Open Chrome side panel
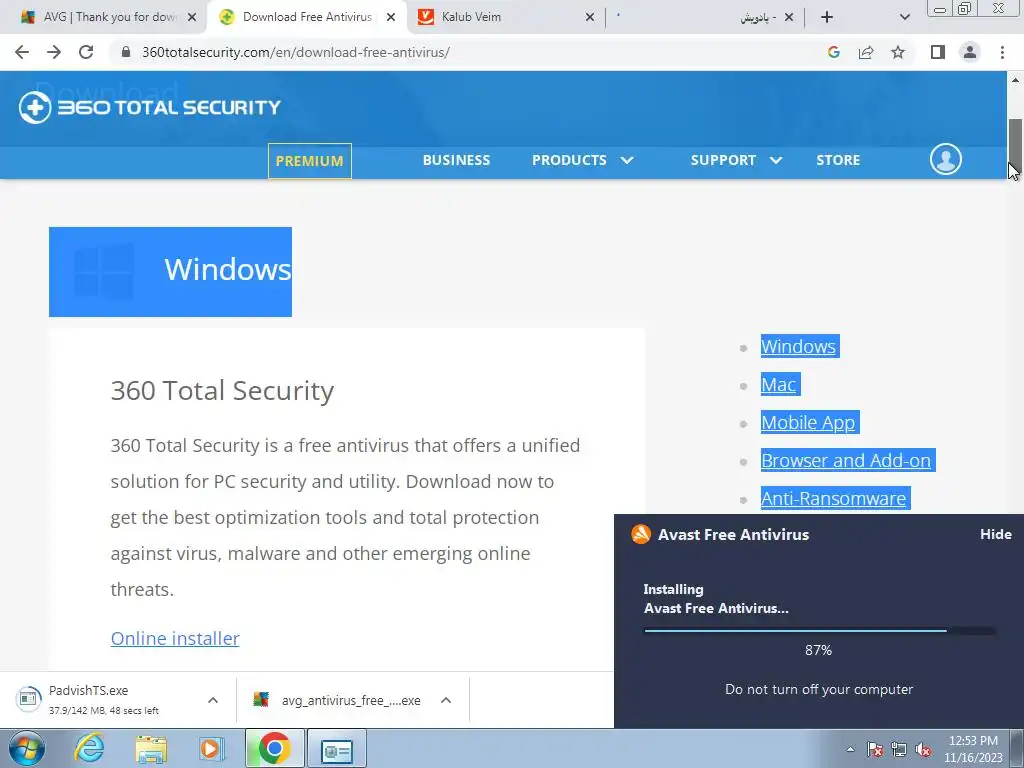The image size is (1024, 768). pos(938,52)
